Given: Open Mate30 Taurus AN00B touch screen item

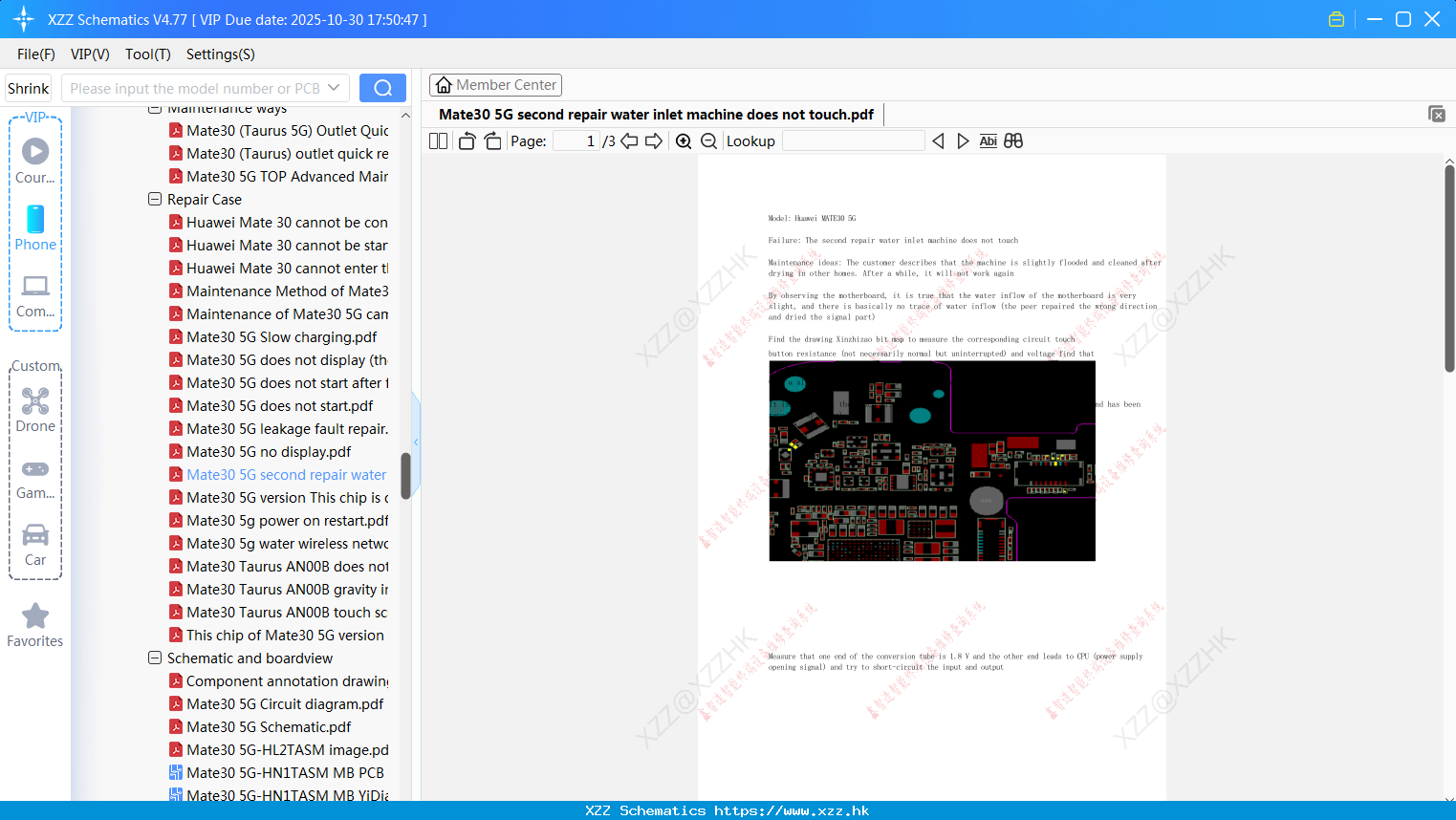Looking at the screenshot, I should [x=279, y=613].
